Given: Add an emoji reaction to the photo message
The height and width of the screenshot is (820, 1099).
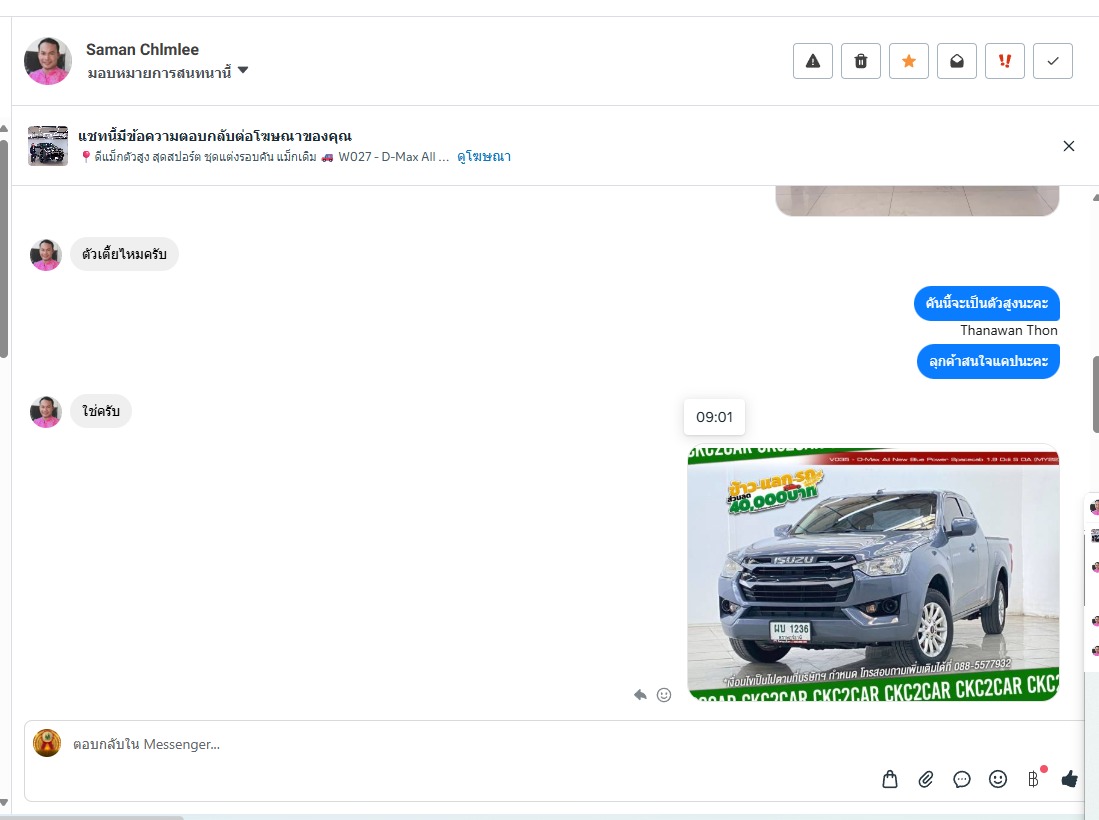Looking at the screenshot, I should pyautogui.click(x=664, y=695).
